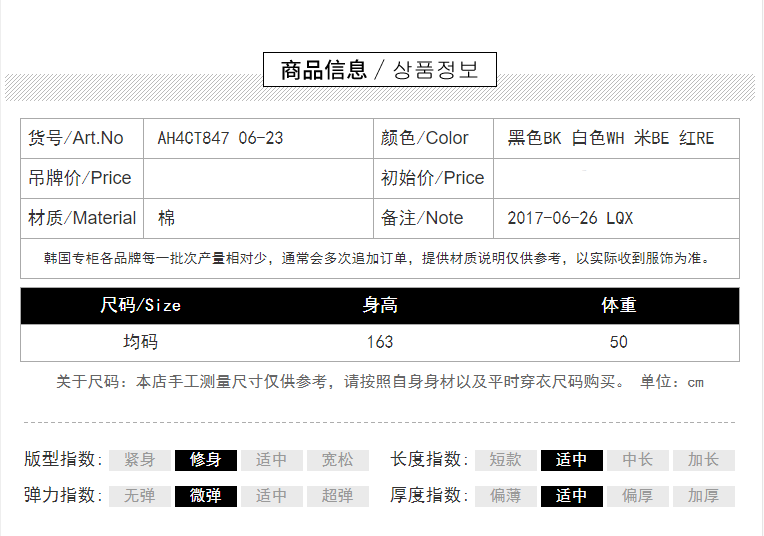Screen dimensions: 764x536
Task: Click the 身高 column header
Action: point(380,306)
